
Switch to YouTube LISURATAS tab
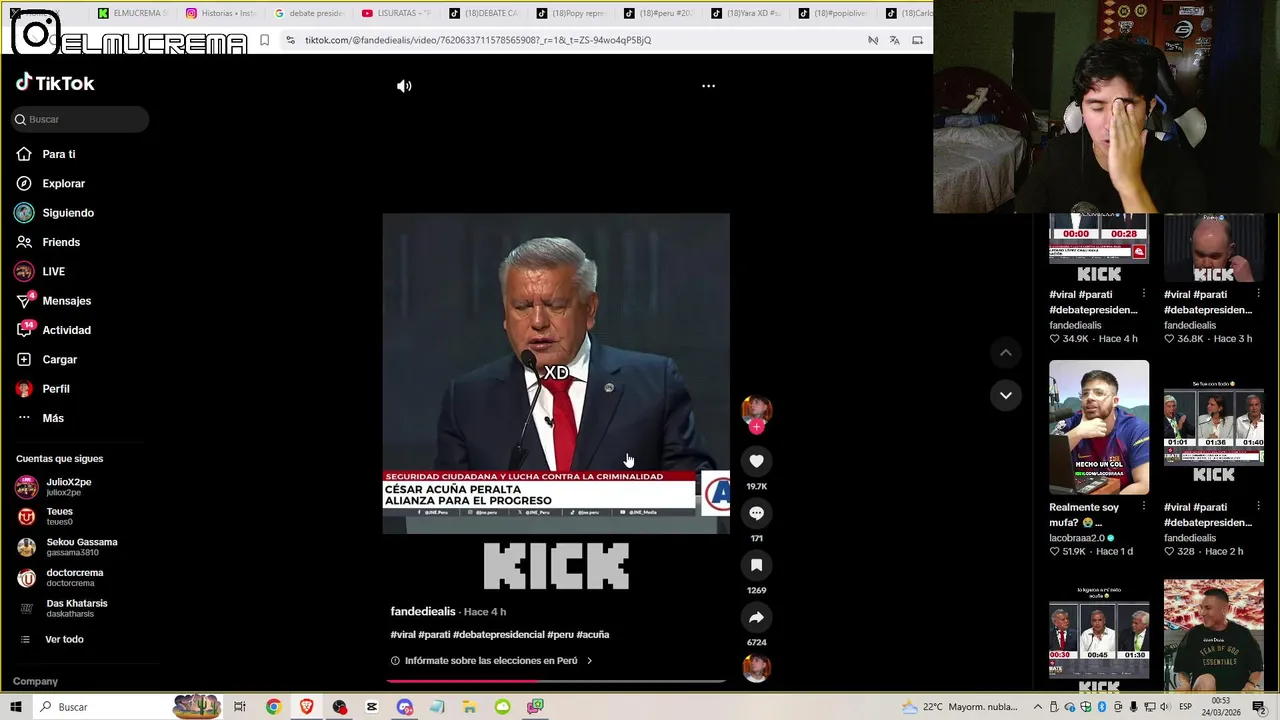click(395, 13)
